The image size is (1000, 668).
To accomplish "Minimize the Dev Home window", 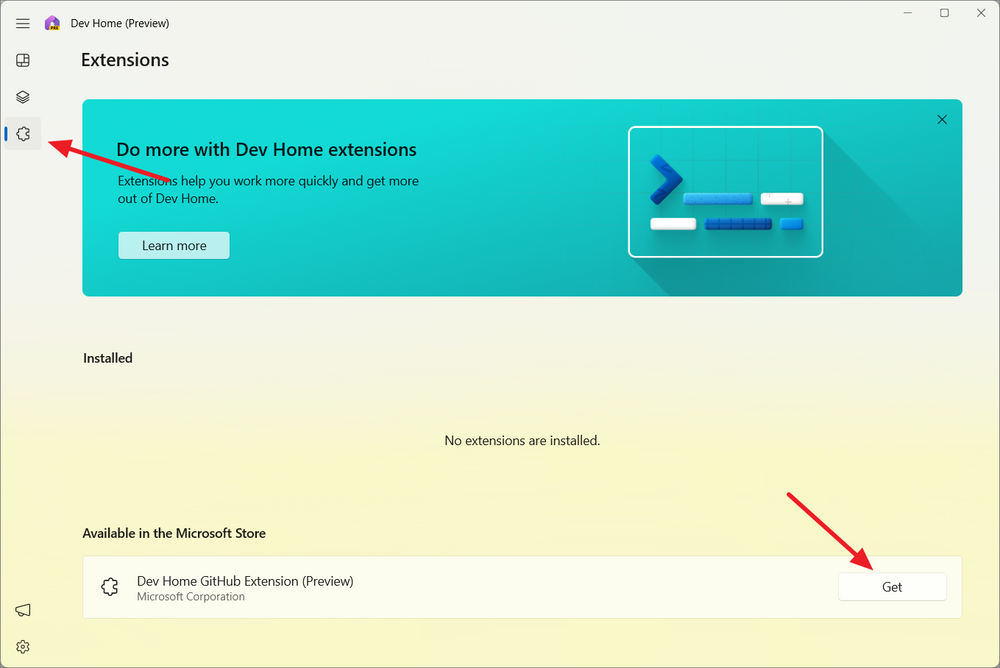I will [906, 12].
